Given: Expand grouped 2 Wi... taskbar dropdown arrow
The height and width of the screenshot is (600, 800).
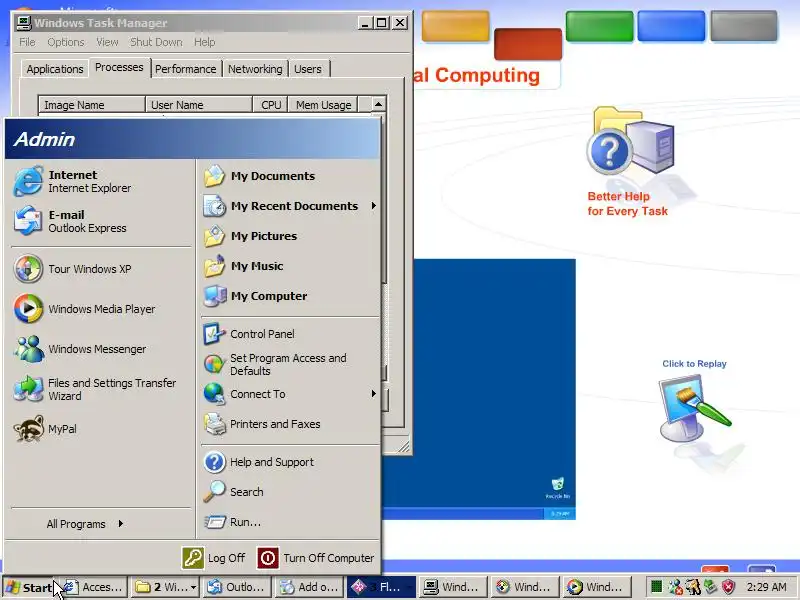Looking at the screenshot, I should tap(193, 588).
